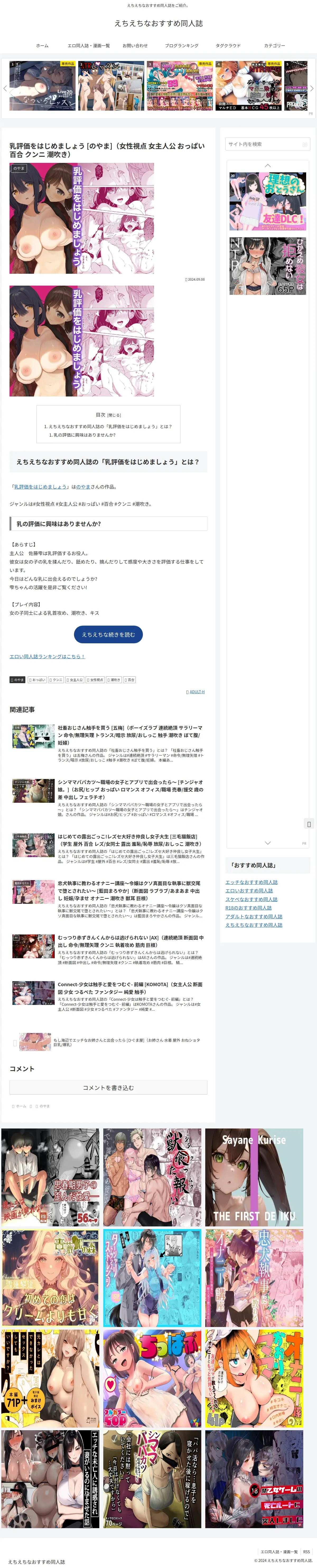Screen dimensions: 317x1568
Task: Click the floating square icon at the right edge
Action: click(309, 824)
